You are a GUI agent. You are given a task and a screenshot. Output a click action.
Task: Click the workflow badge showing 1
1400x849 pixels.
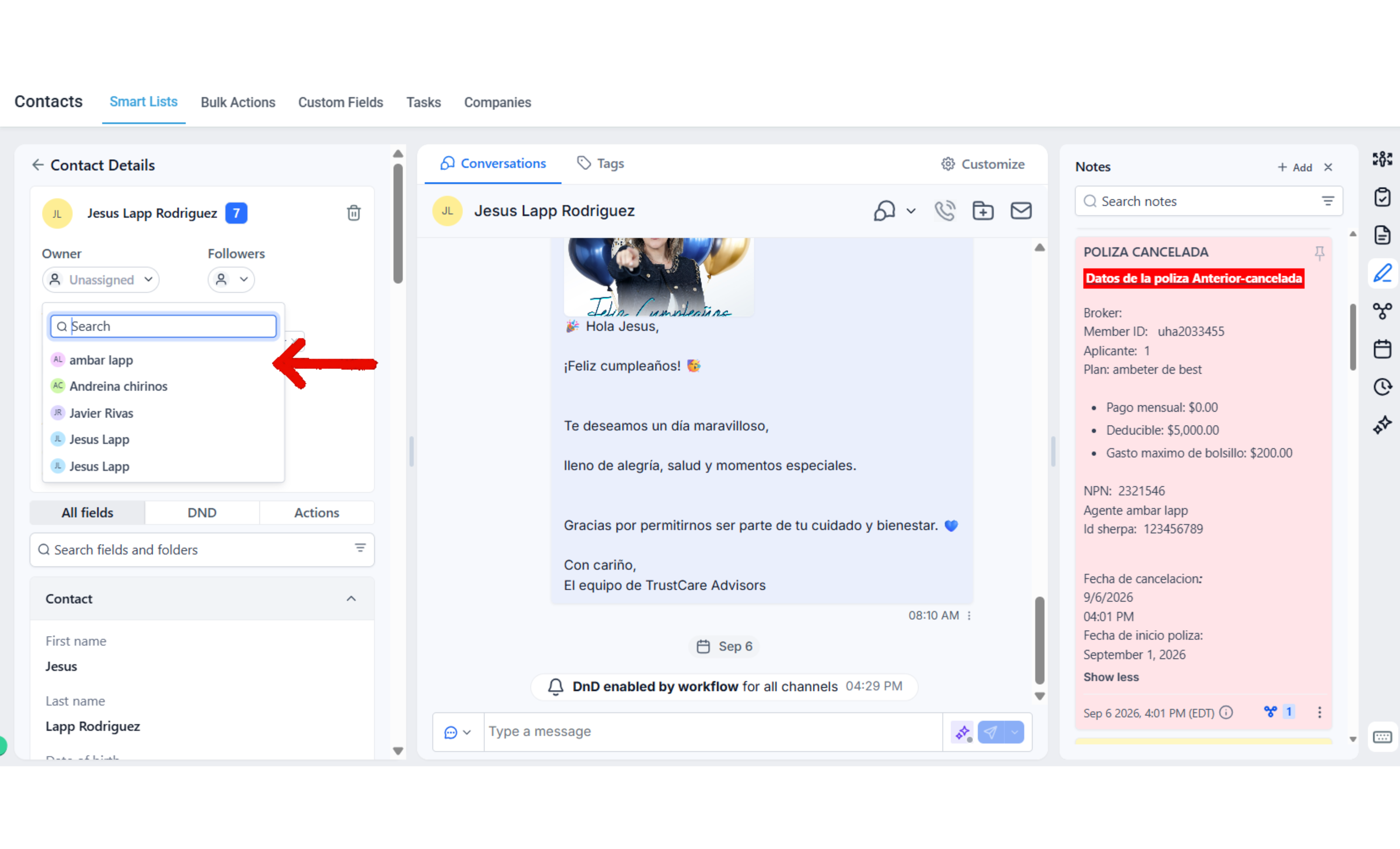coord(1279,712)
